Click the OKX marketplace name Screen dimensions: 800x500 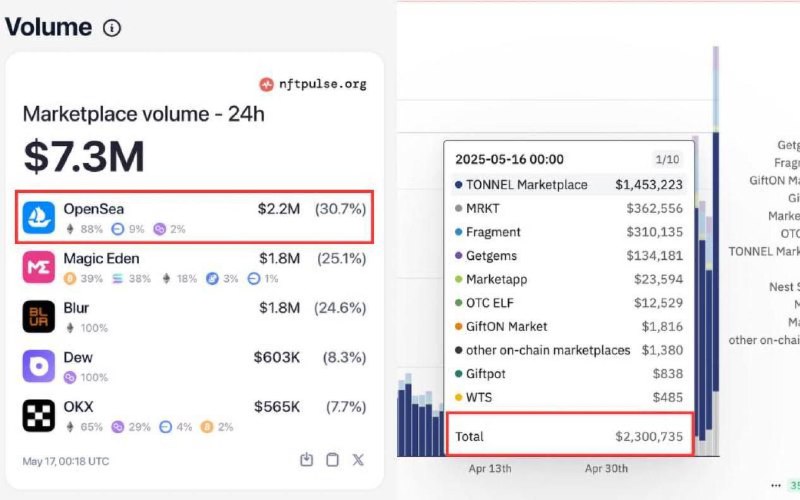coord(78,407)
